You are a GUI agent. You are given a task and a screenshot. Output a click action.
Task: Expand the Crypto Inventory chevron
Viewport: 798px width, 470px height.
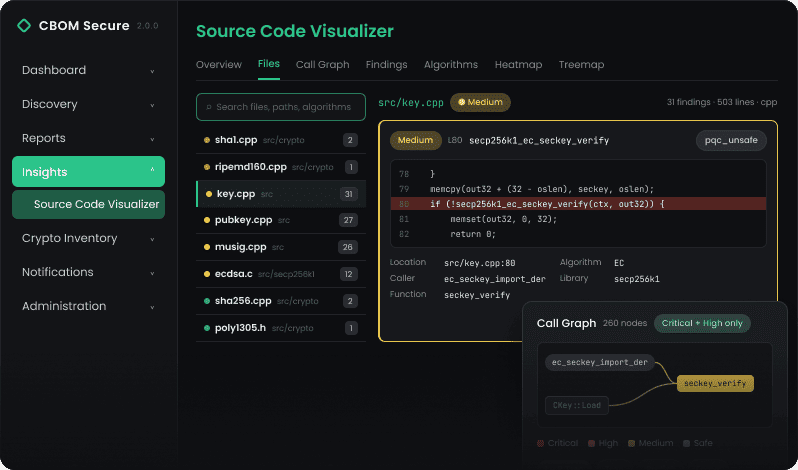pos(152,239)
